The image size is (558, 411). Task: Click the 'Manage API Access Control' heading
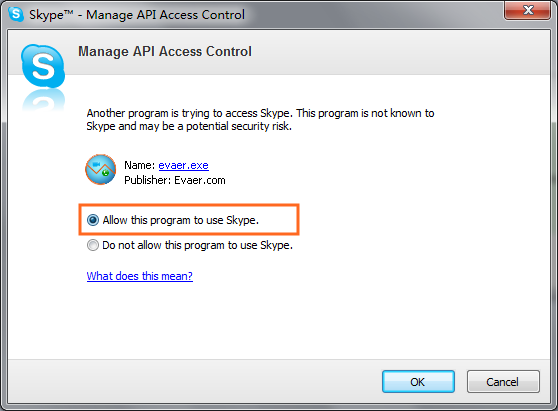click(165, 52)
